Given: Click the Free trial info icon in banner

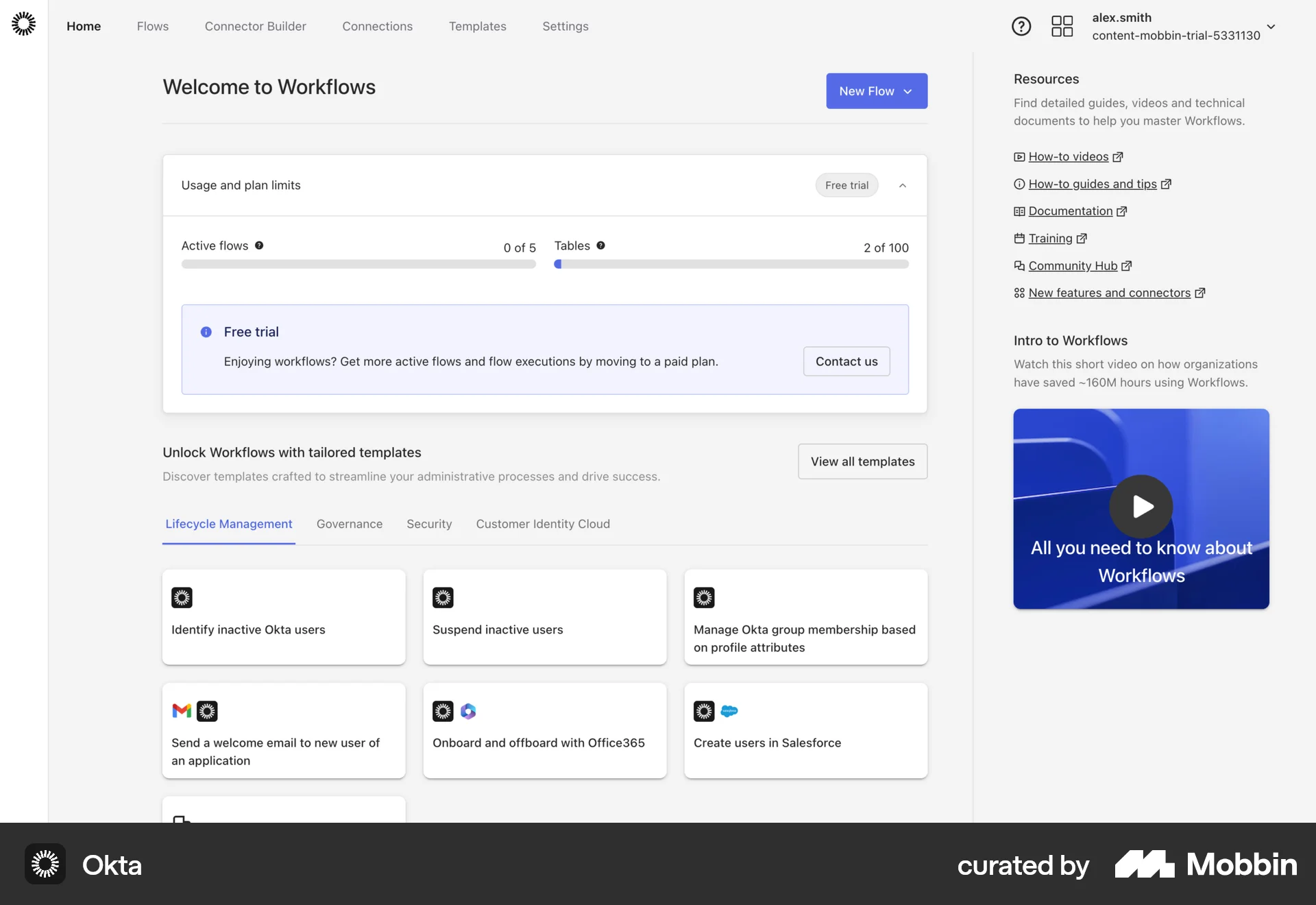Looking at the screenshot, I should (x=206, y=332).
